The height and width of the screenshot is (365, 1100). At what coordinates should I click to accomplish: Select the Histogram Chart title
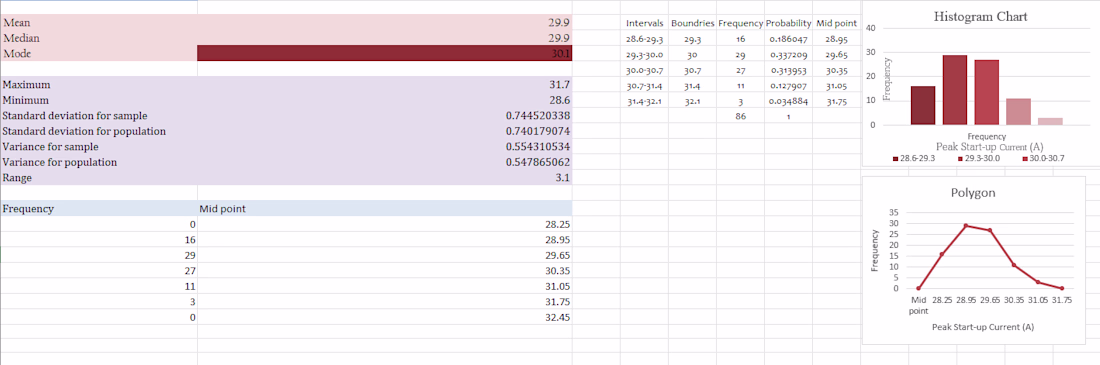point(980,16)
